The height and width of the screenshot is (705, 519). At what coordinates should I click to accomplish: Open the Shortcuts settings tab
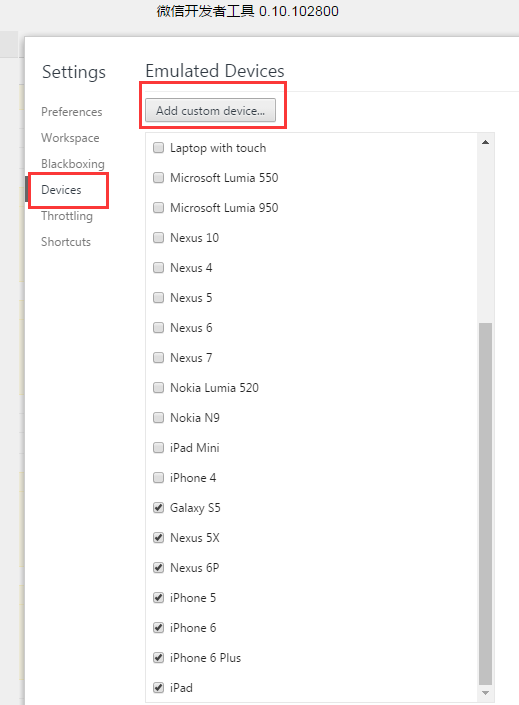click(x=66, y=242)
